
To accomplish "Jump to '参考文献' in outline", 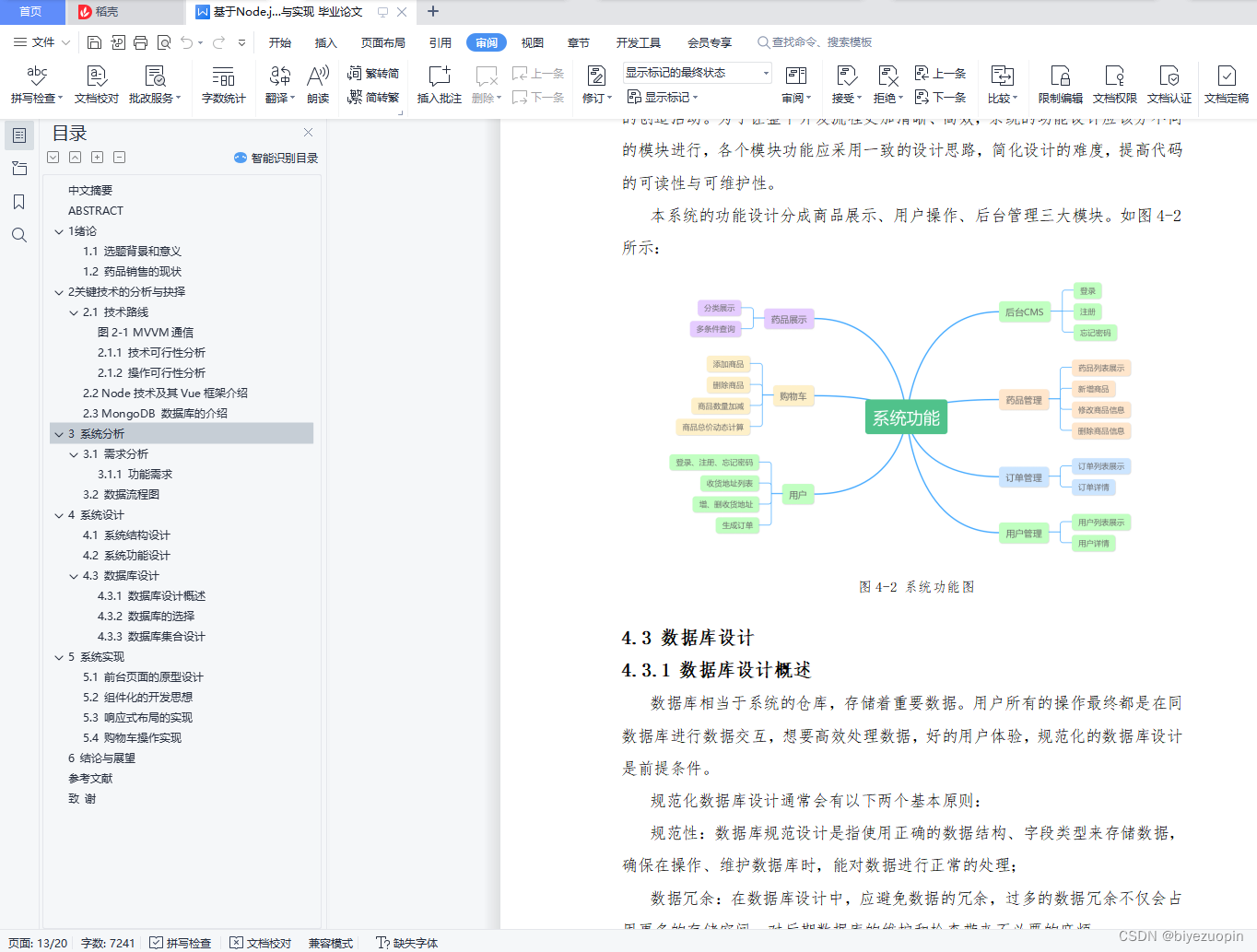I will click(90, 779).
